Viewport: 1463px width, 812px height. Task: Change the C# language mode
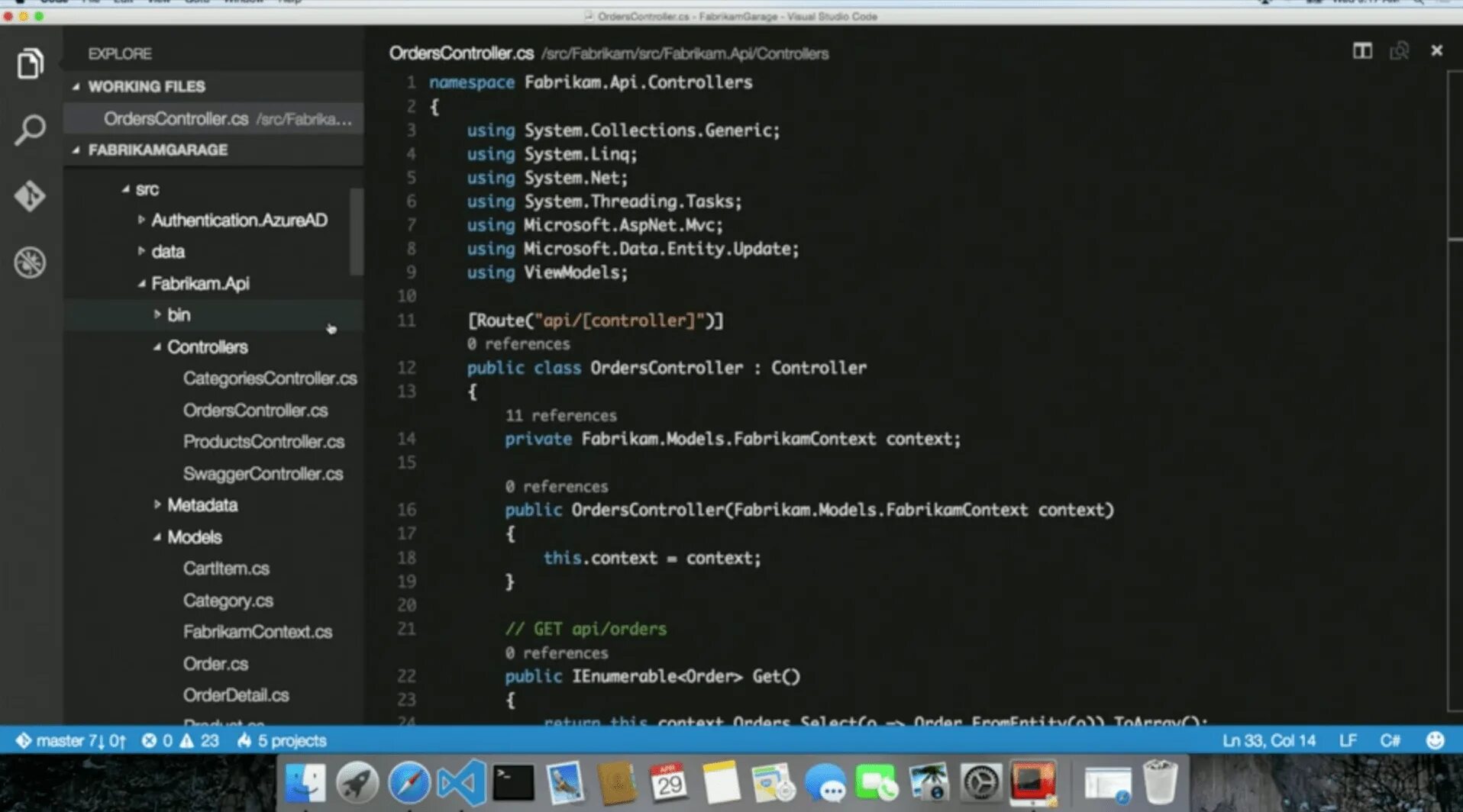click(x=1390, y=740)
